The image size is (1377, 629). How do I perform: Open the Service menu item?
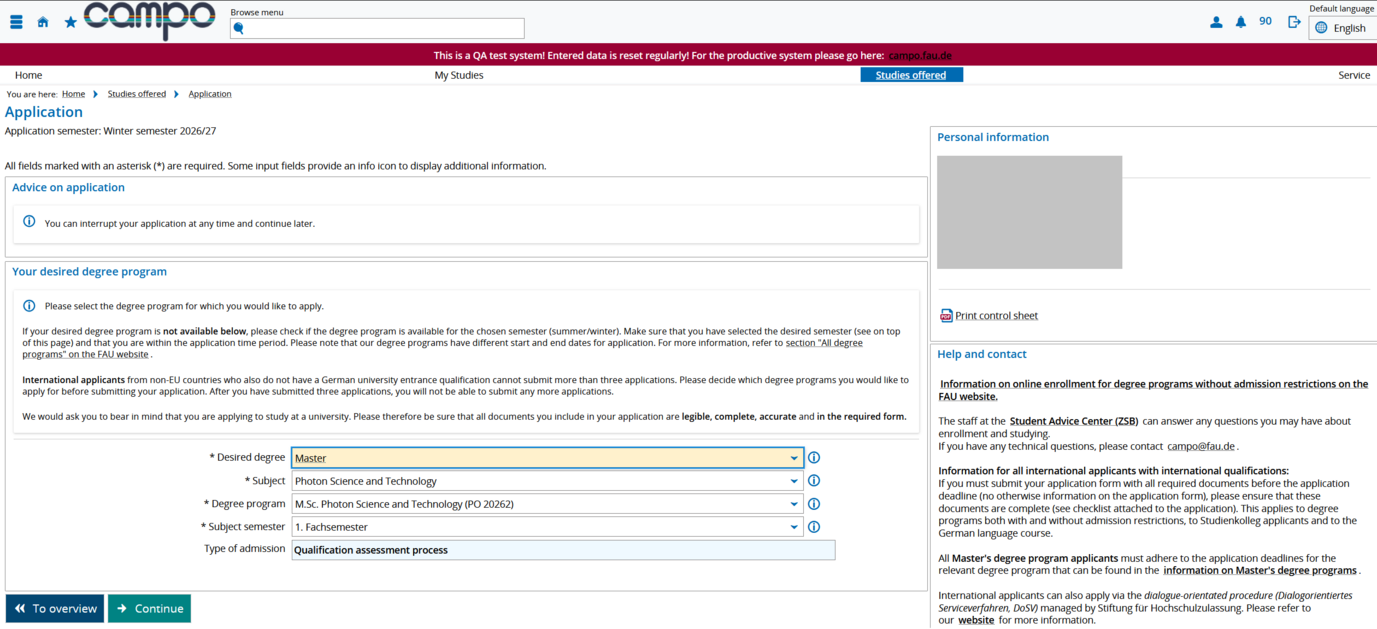pyautogui.click(x=1353, y=75)
